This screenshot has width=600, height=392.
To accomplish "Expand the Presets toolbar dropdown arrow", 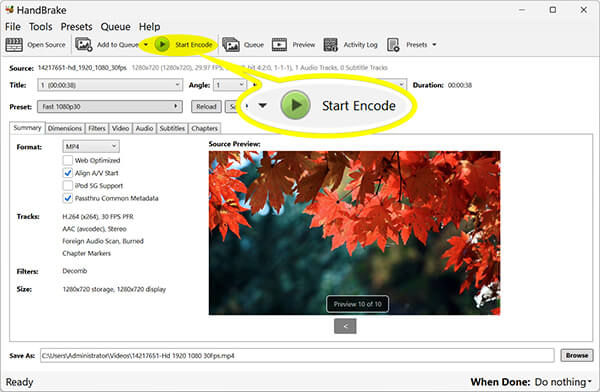I will (434, 45).
